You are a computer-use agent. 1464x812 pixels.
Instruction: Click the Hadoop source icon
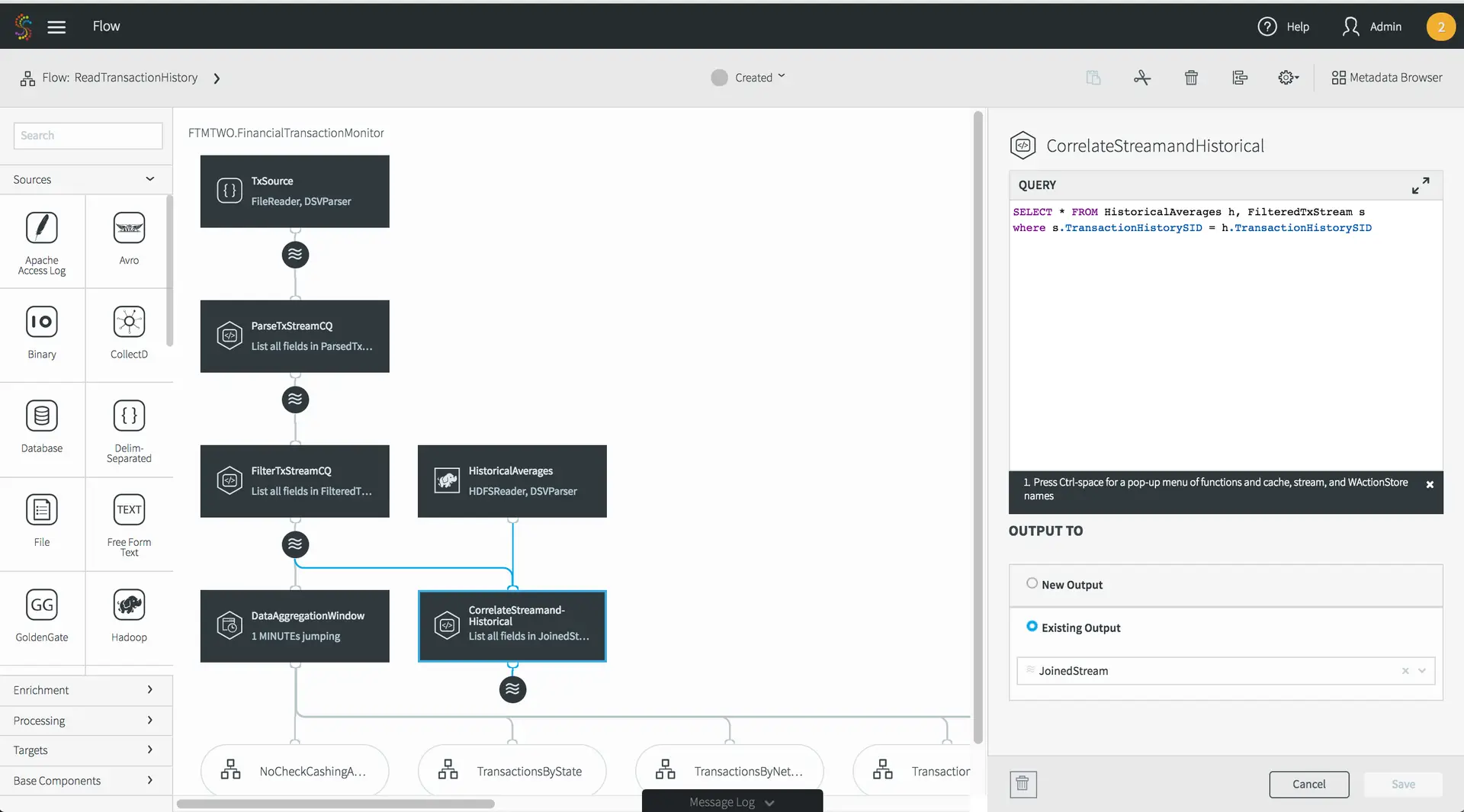click(129, 605)
